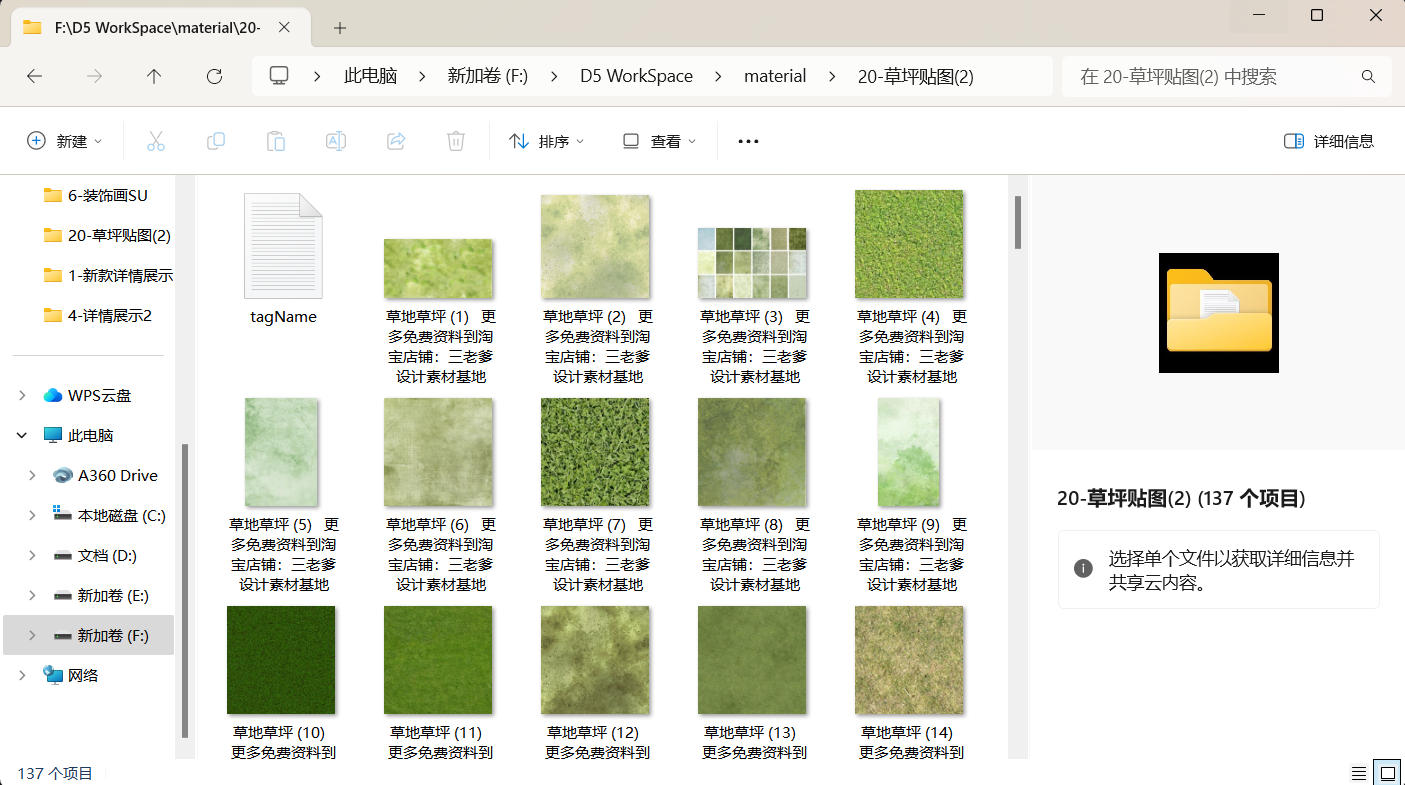
Task: Navigate back with the back arrow
Action: pos(34,76)
